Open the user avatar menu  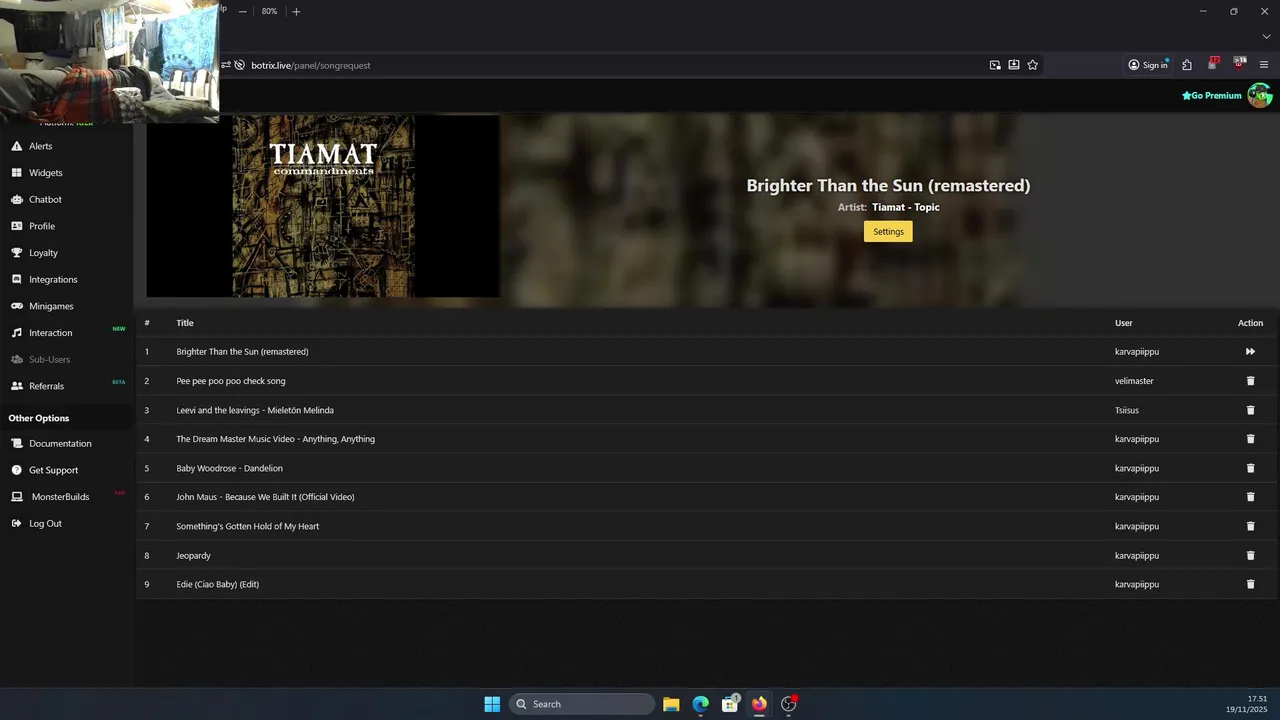1259,96
